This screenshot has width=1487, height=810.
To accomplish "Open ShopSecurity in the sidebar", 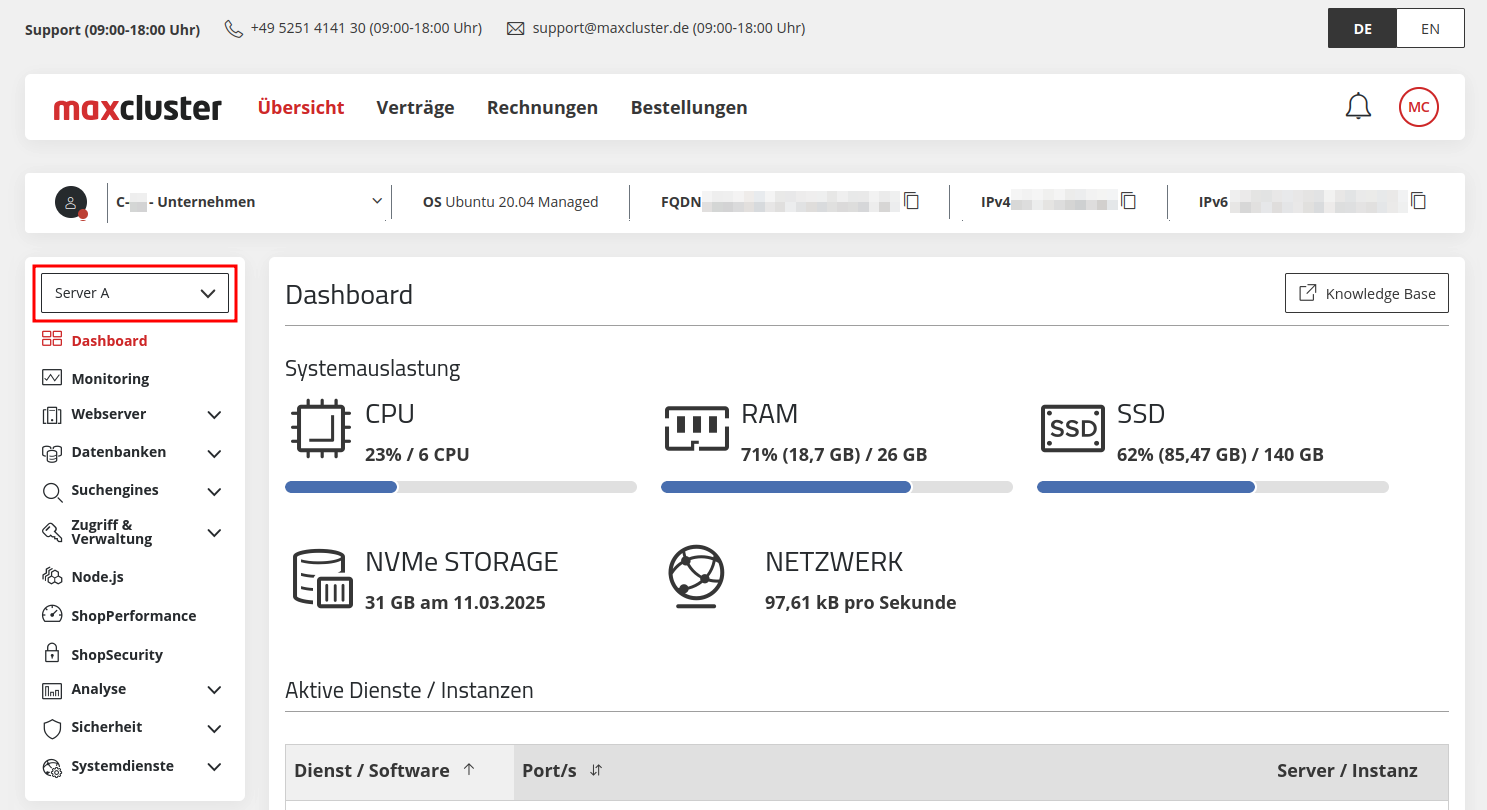I will point(117,655).
